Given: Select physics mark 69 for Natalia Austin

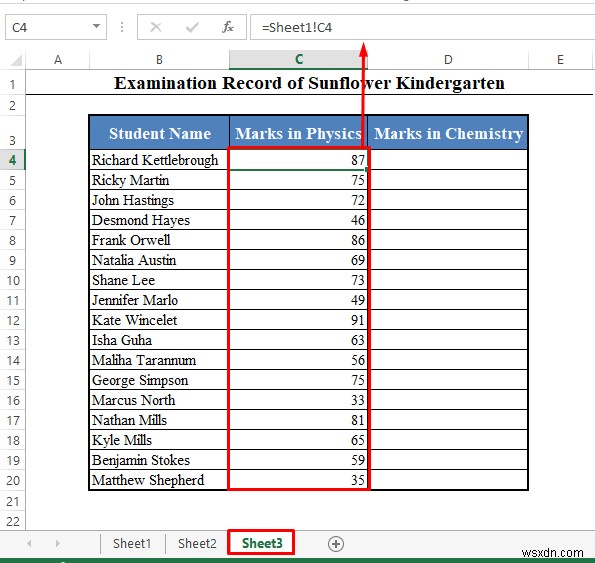Looking at the screenshot, I should pyautogui.click(x=298, y=260).
